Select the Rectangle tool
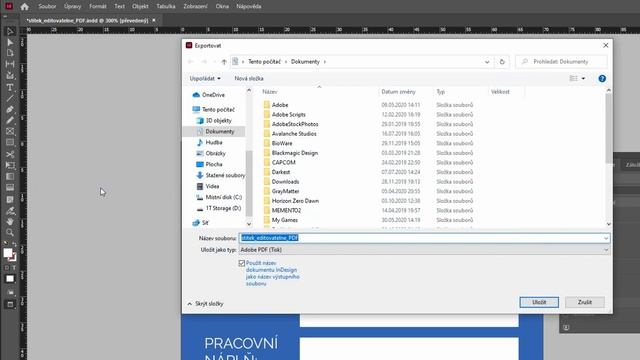 click(10, 142)
